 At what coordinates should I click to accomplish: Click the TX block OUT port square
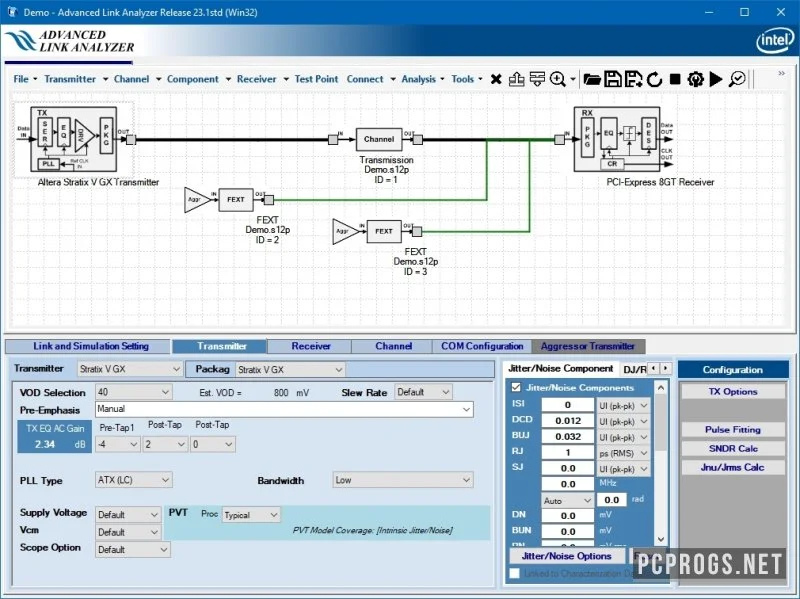coord(131,139)
